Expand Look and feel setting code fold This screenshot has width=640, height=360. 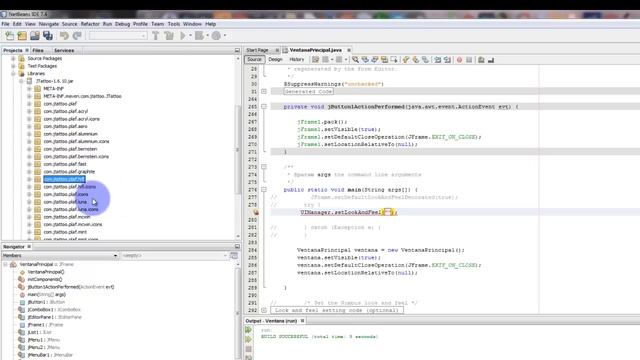click(x=264, y=310)
